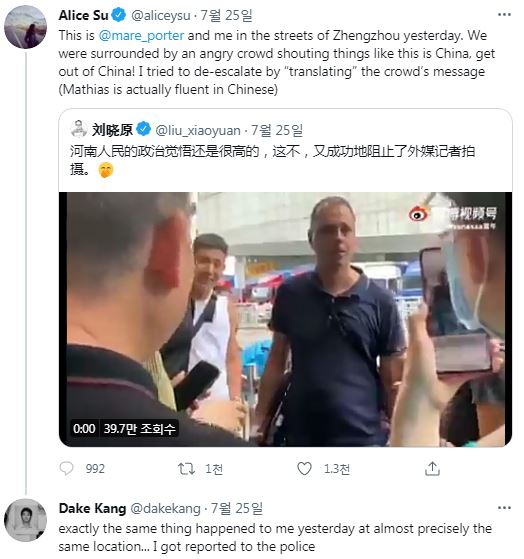Open the @dakekang handle
The height and width of the screenshot is (559, 524).
(x=165, y=509)
